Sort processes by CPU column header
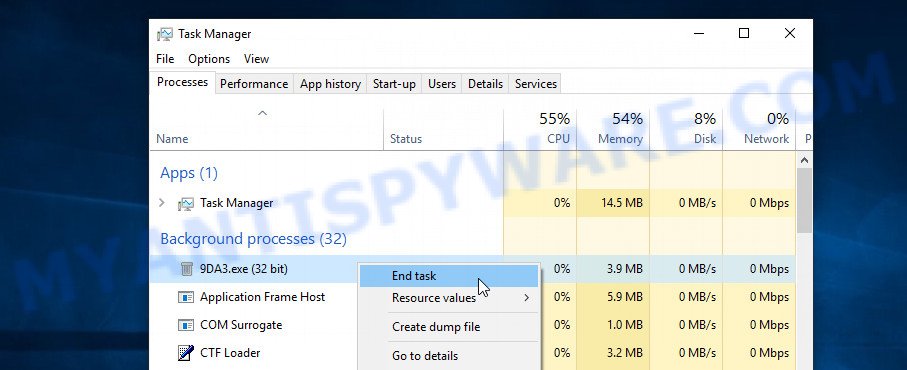Viewport: 907px width, 370px height. click(540, 129)
